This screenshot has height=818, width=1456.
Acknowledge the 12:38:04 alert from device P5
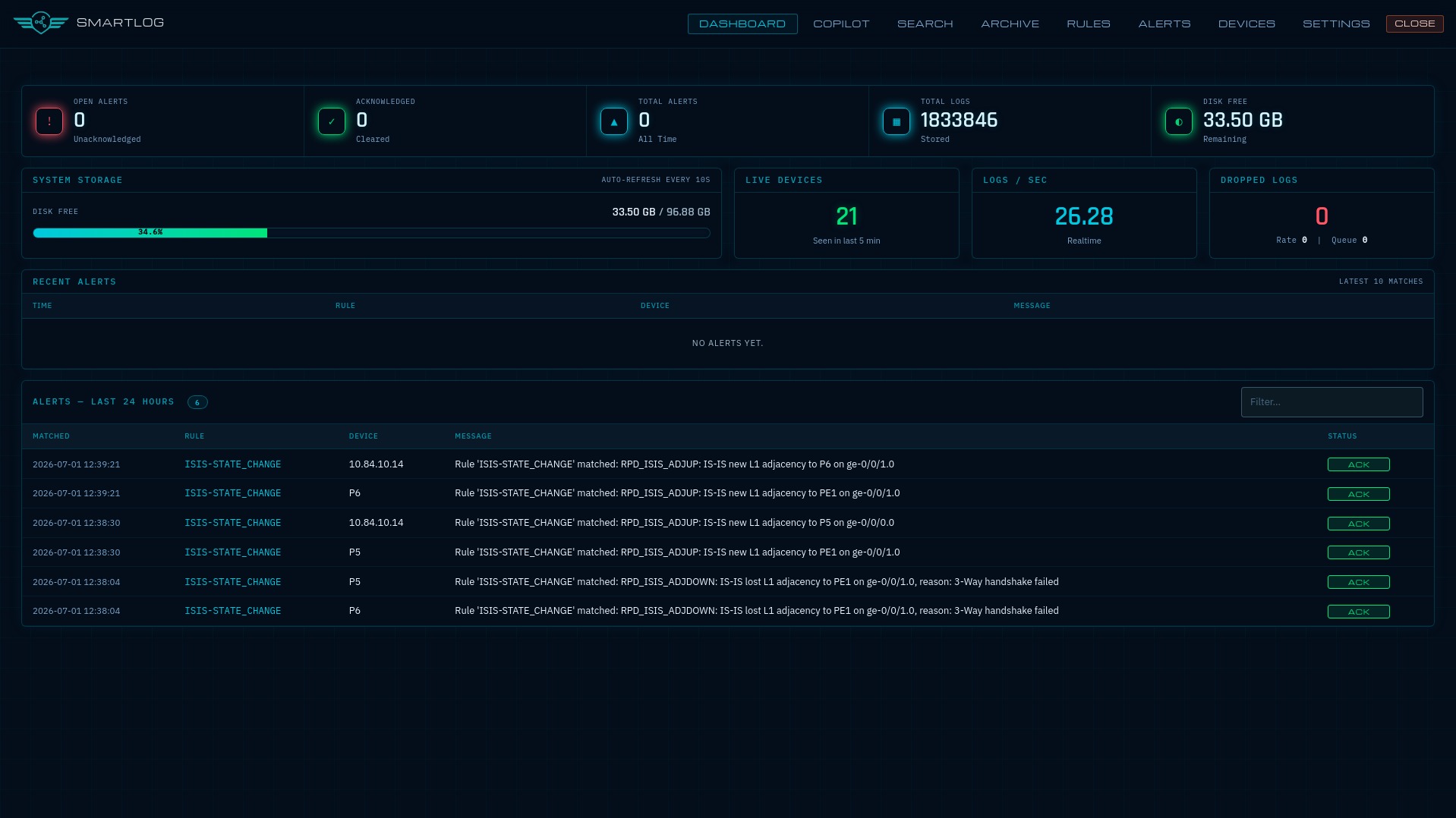coord(1358,582)
